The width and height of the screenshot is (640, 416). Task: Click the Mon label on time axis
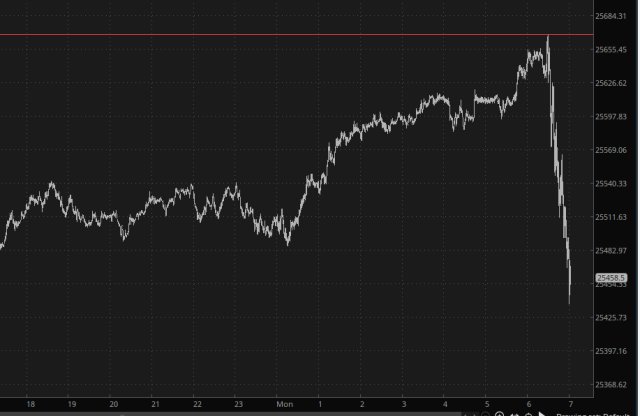tap(284, 404)
